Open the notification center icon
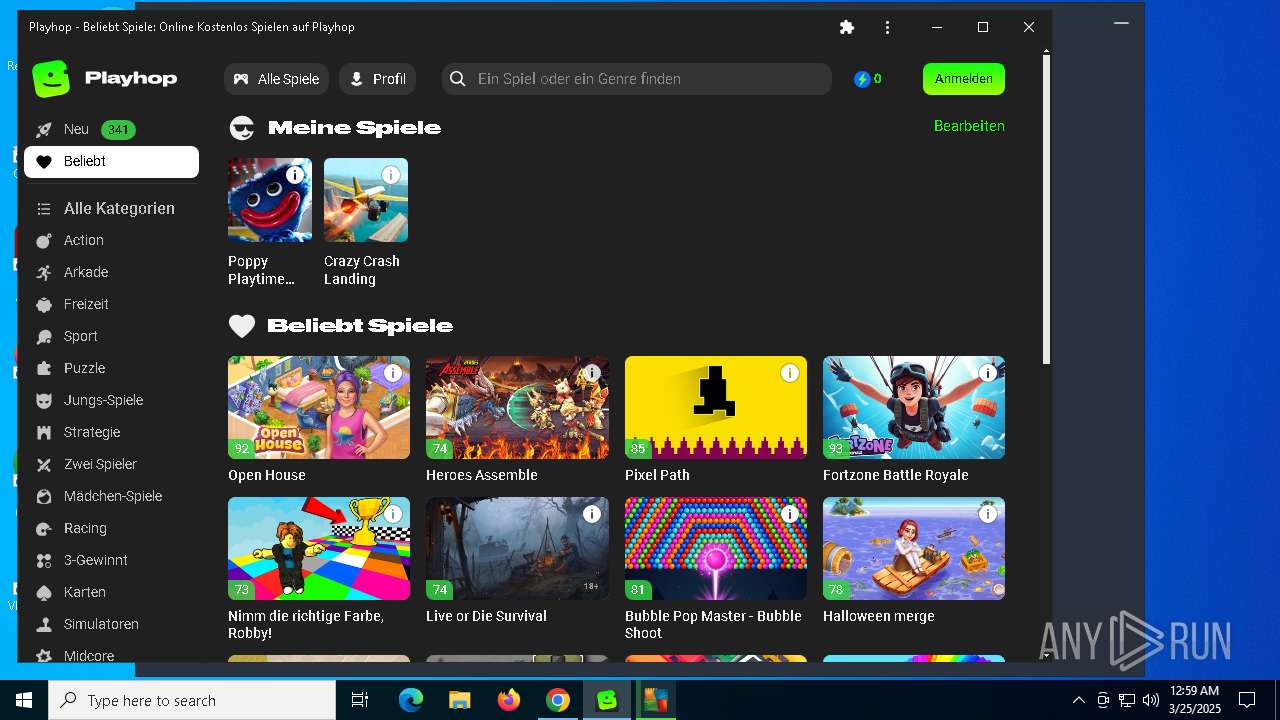Screen dimensions: 1280x720 [1247, 700]
